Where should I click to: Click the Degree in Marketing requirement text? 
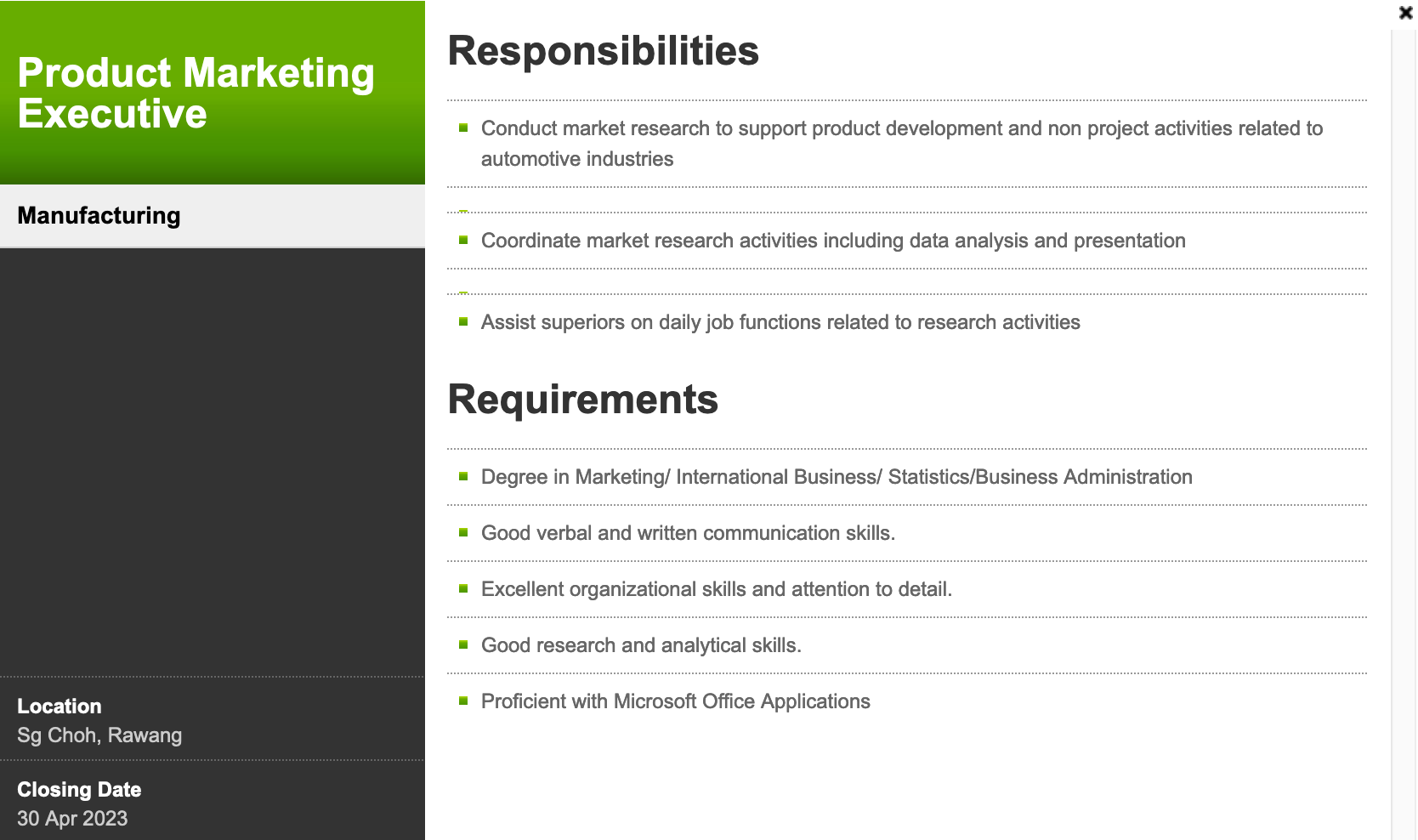837,477
